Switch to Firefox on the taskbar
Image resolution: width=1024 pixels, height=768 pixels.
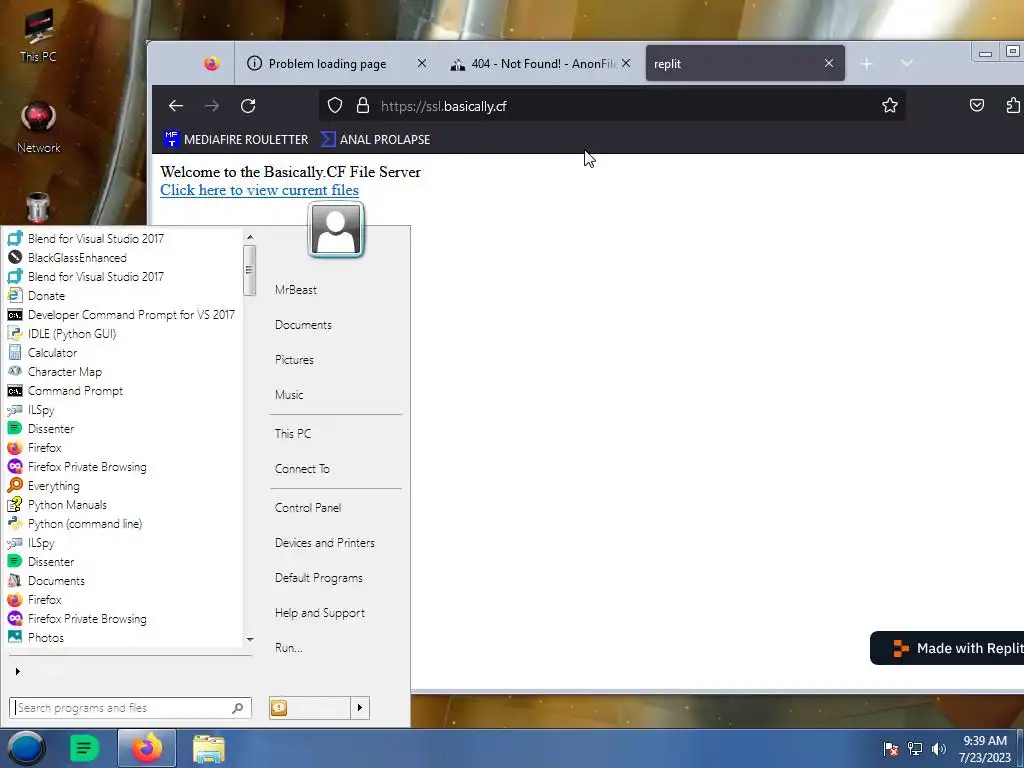[x=147, y=748]
